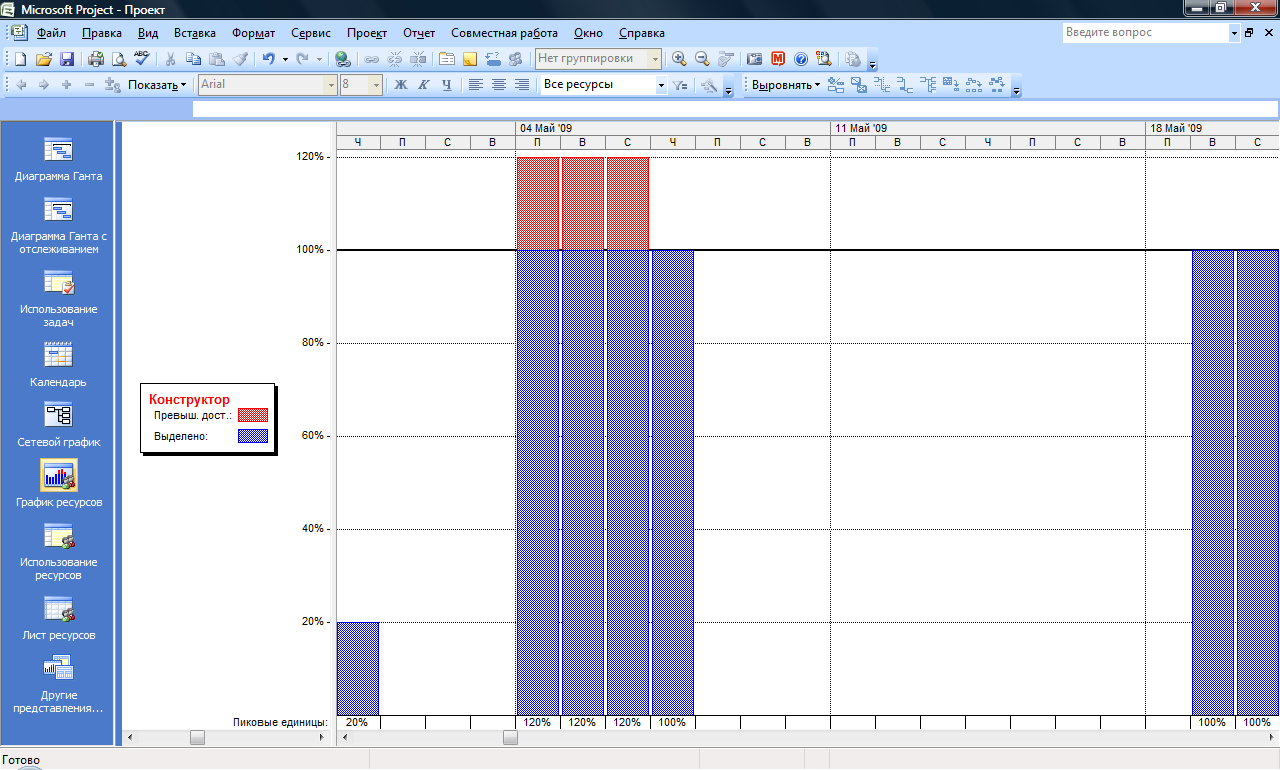Screen dimensions: 1280x770
Task: Click the 04 Май '09 week header
Action: click(x=673, y=128)
